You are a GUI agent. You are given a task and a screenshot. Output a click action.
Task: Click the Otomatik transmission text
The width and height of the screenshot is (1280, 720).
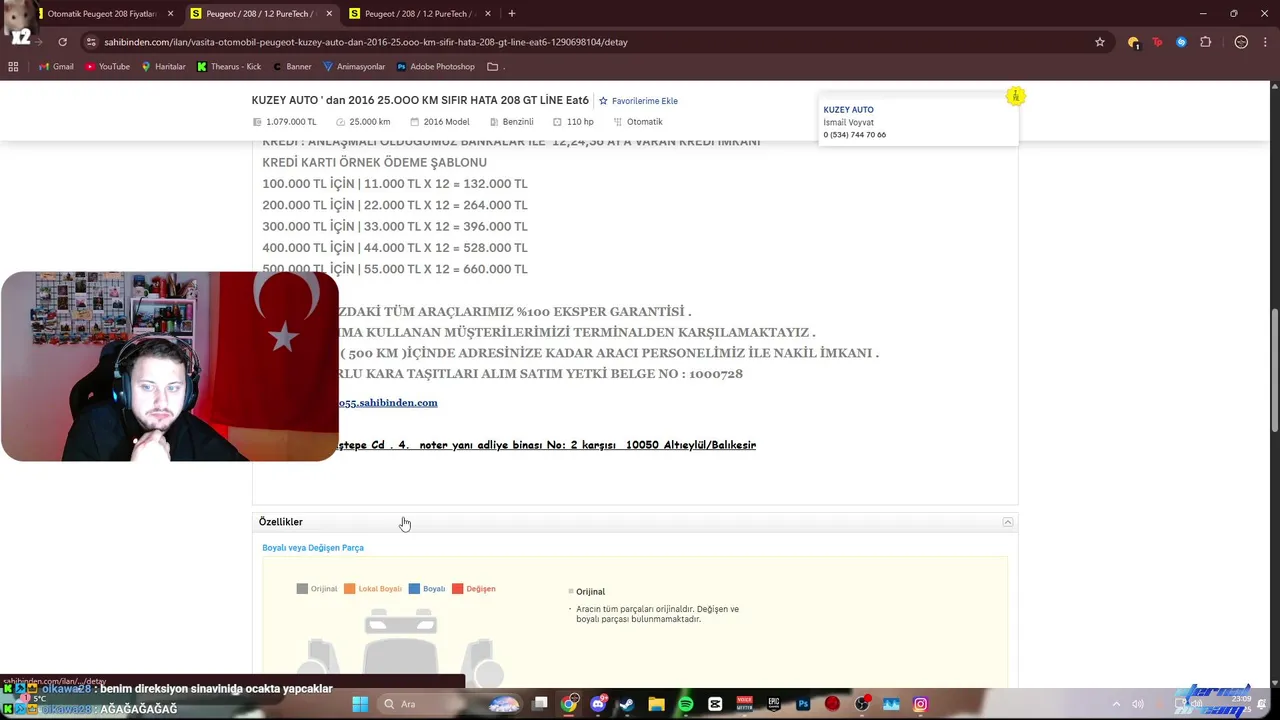pos(645,122)
